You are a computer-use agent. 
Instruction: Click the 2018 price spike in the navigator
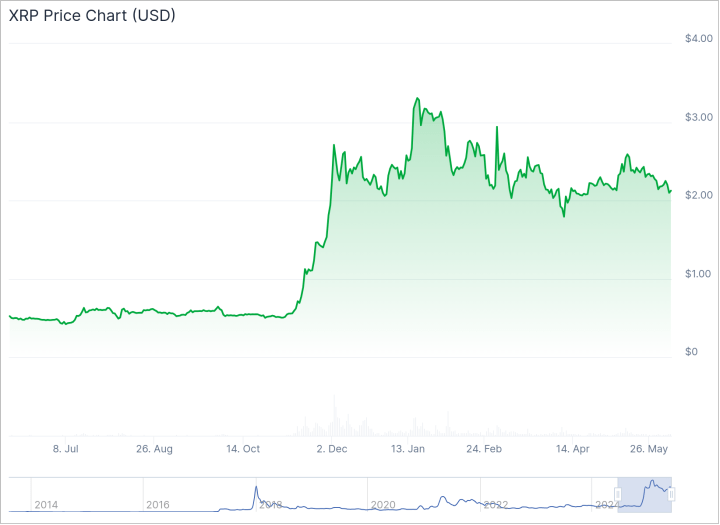click(x=255, y=491)
